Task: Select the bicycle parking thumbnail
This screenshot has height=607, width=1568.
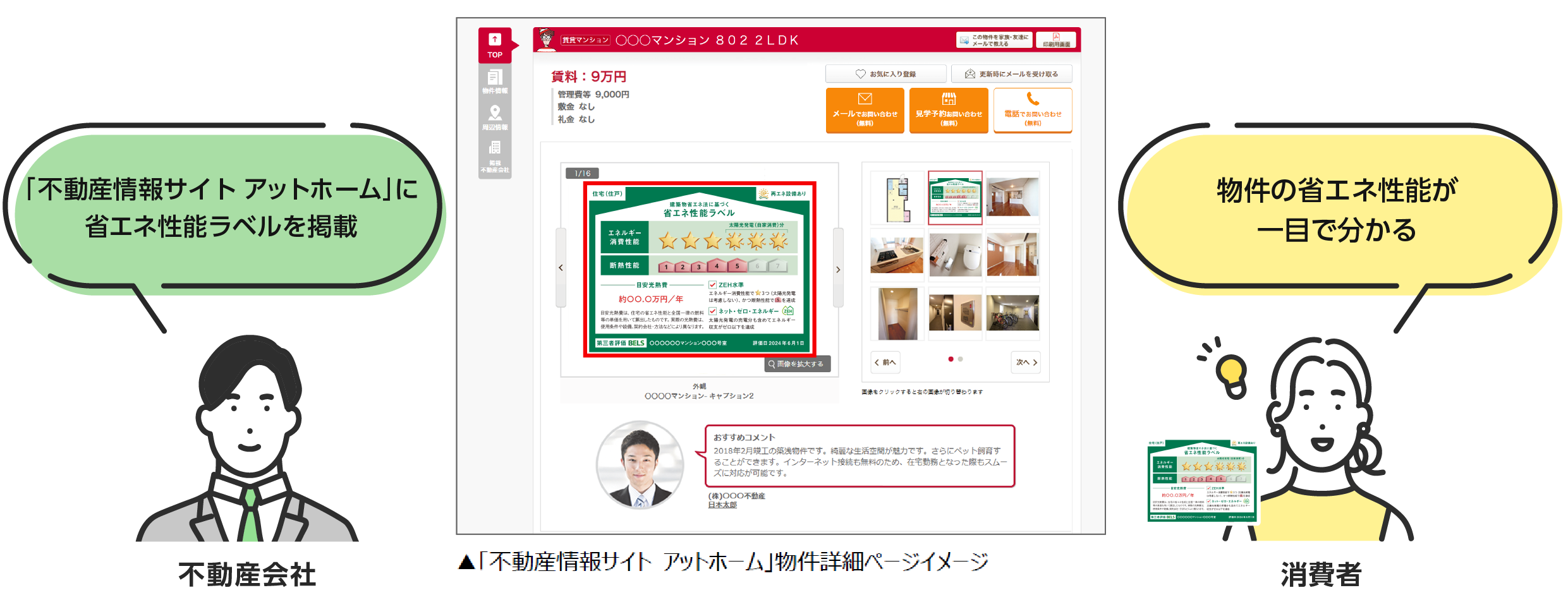Action: [1012, 313]
